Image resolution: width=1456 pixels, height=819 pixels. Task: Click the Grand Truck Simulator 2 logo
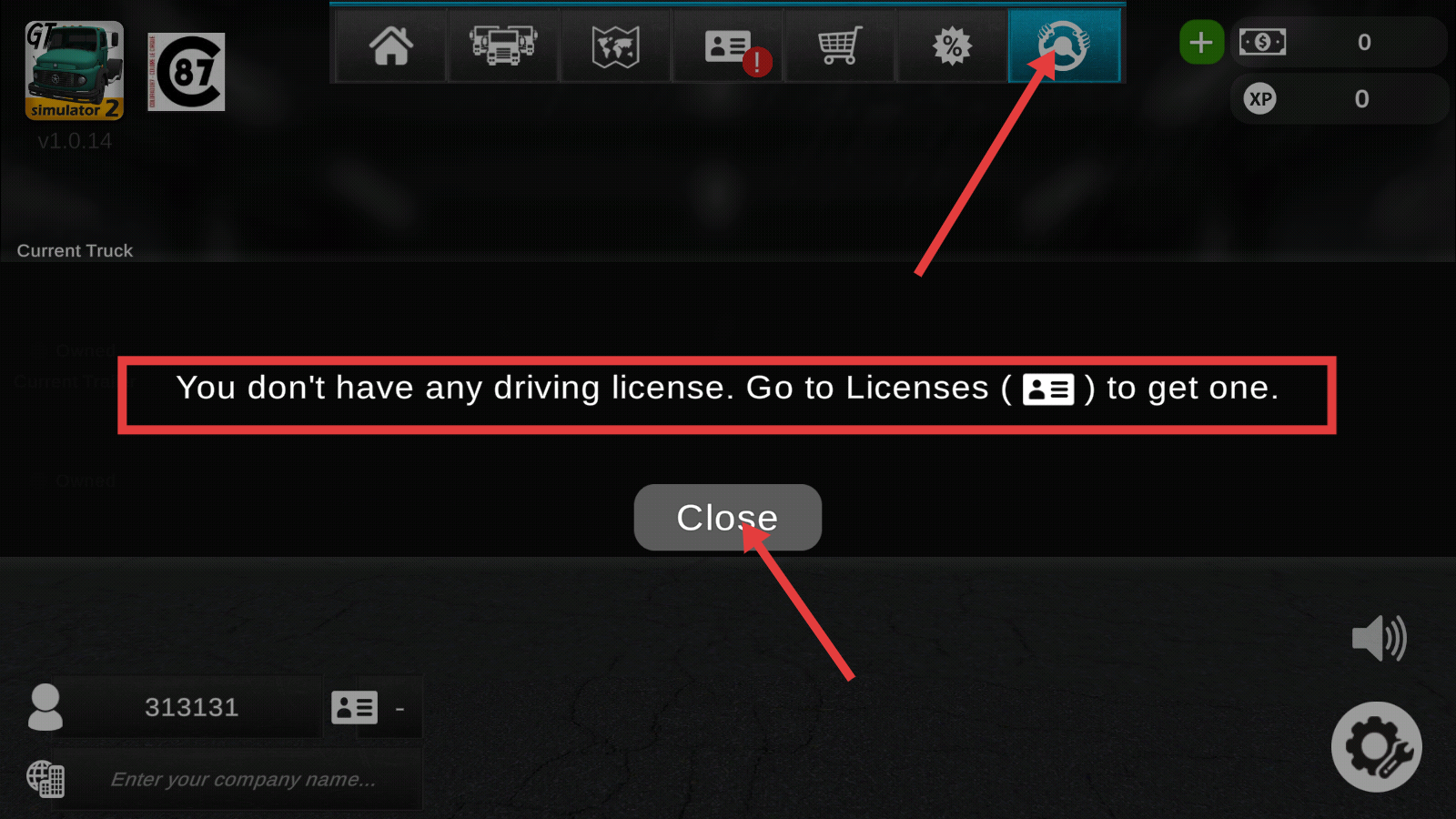point(75,71)
